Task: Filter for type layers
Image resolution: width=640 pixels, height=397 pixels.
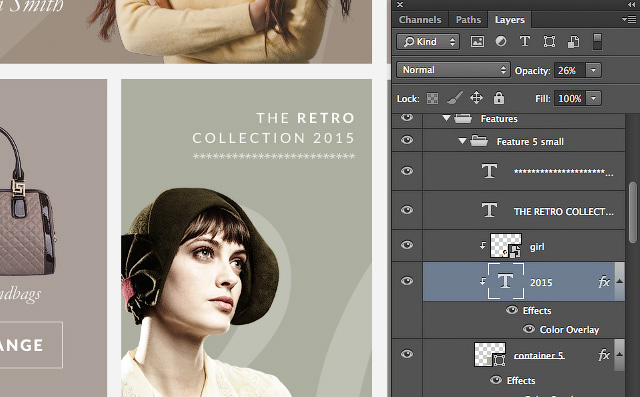Action: point(525,41)
